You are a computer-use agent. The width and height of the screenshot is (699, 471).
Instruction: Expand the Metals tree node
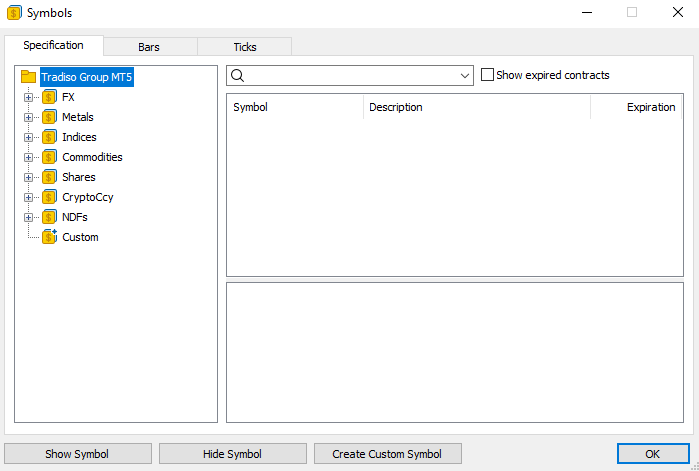tap(29, 117)
